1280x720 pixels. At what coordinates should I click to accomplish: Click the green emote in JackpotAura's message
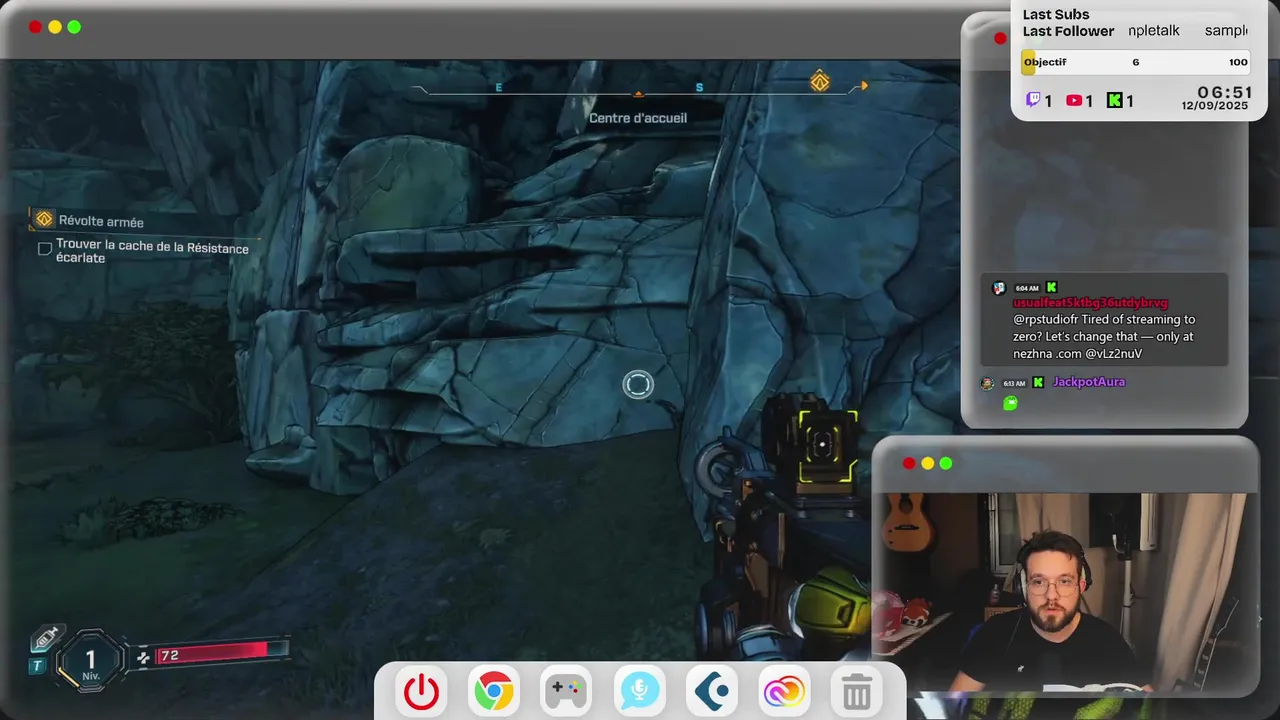[1010, 403]
